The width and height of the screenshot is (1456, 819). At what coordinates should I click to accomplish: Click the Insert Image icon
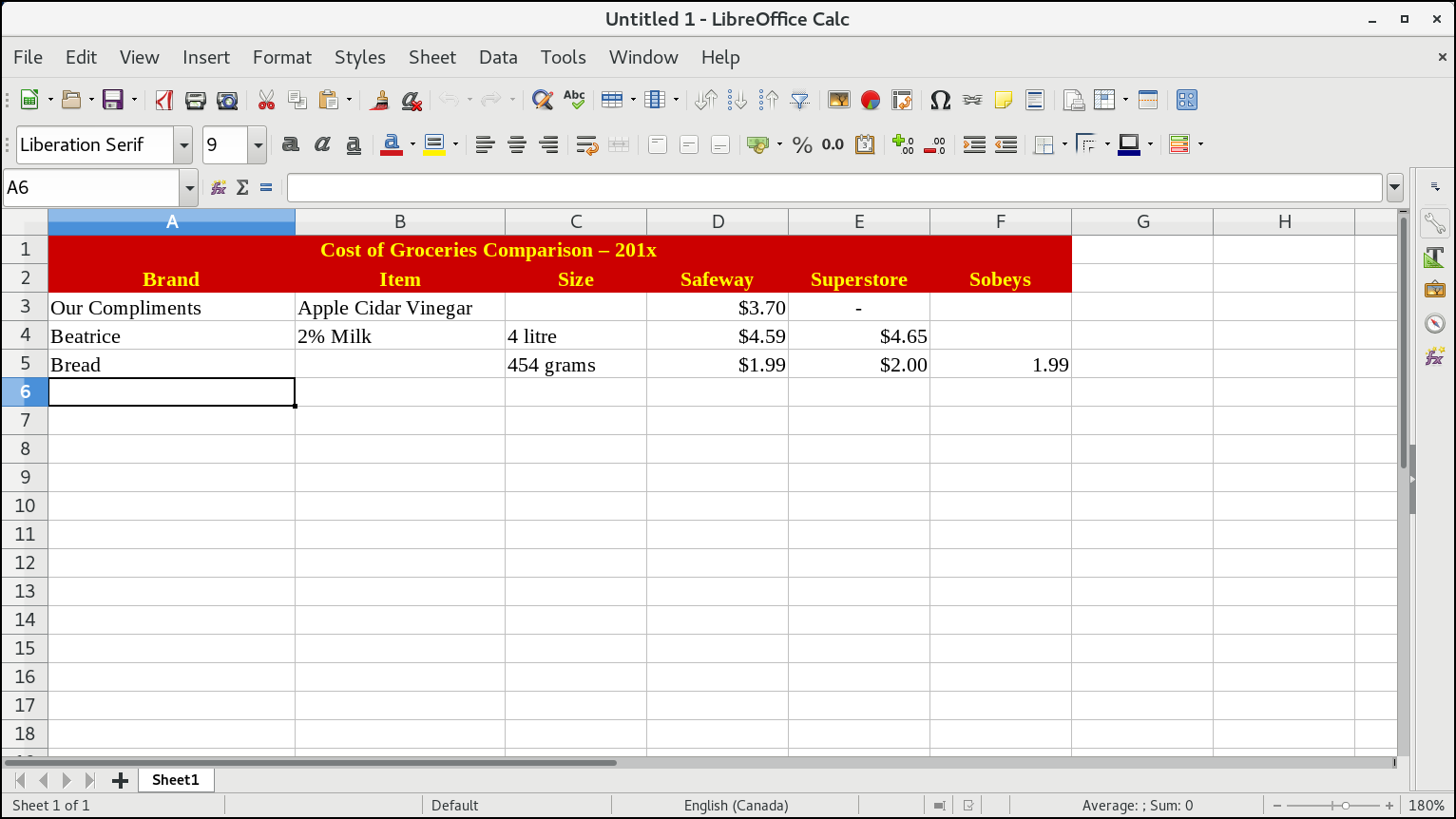(838, 100)
